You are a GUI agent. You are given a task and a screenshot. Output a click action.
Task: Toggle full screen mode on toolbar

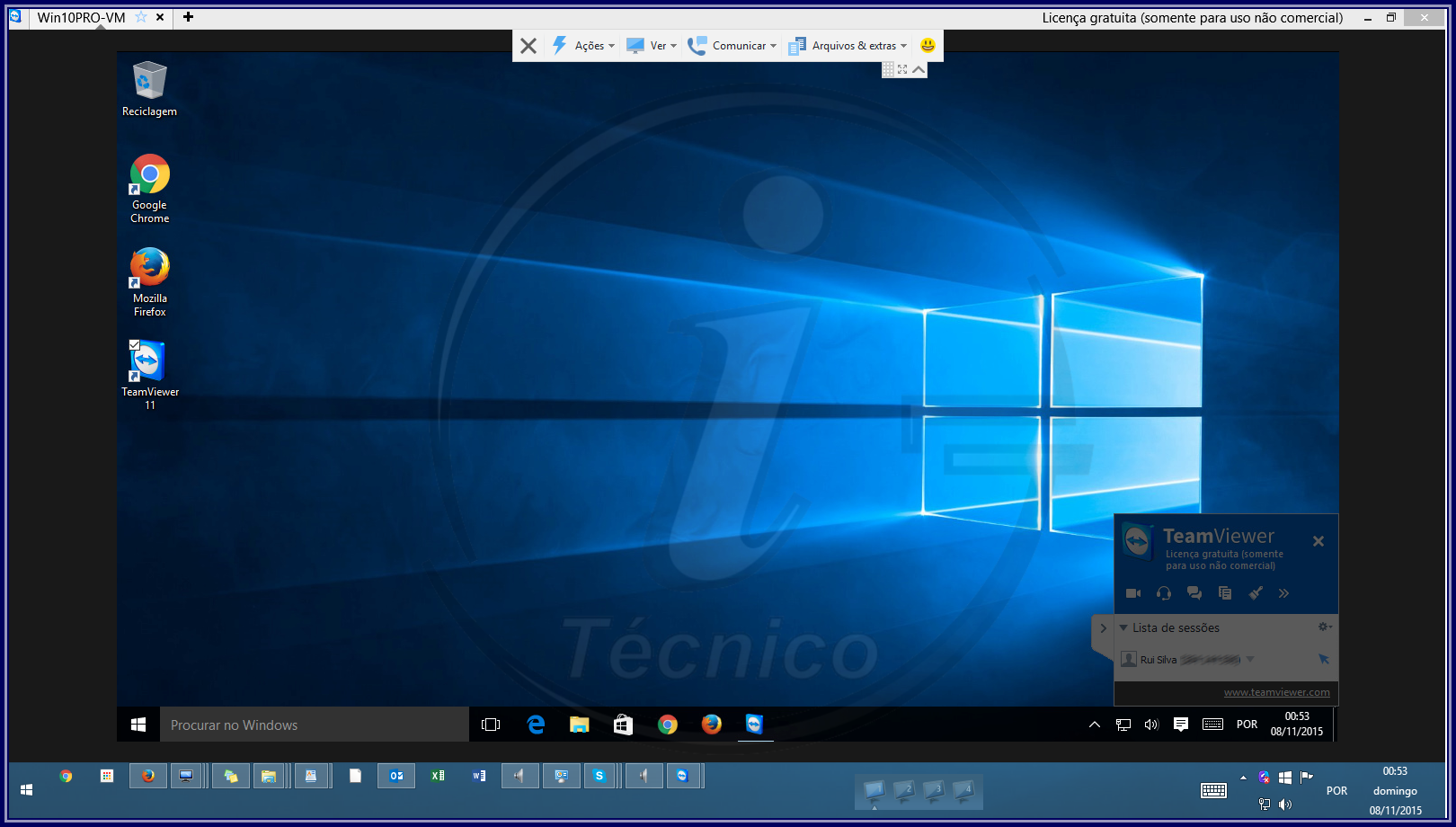[902, 69]
